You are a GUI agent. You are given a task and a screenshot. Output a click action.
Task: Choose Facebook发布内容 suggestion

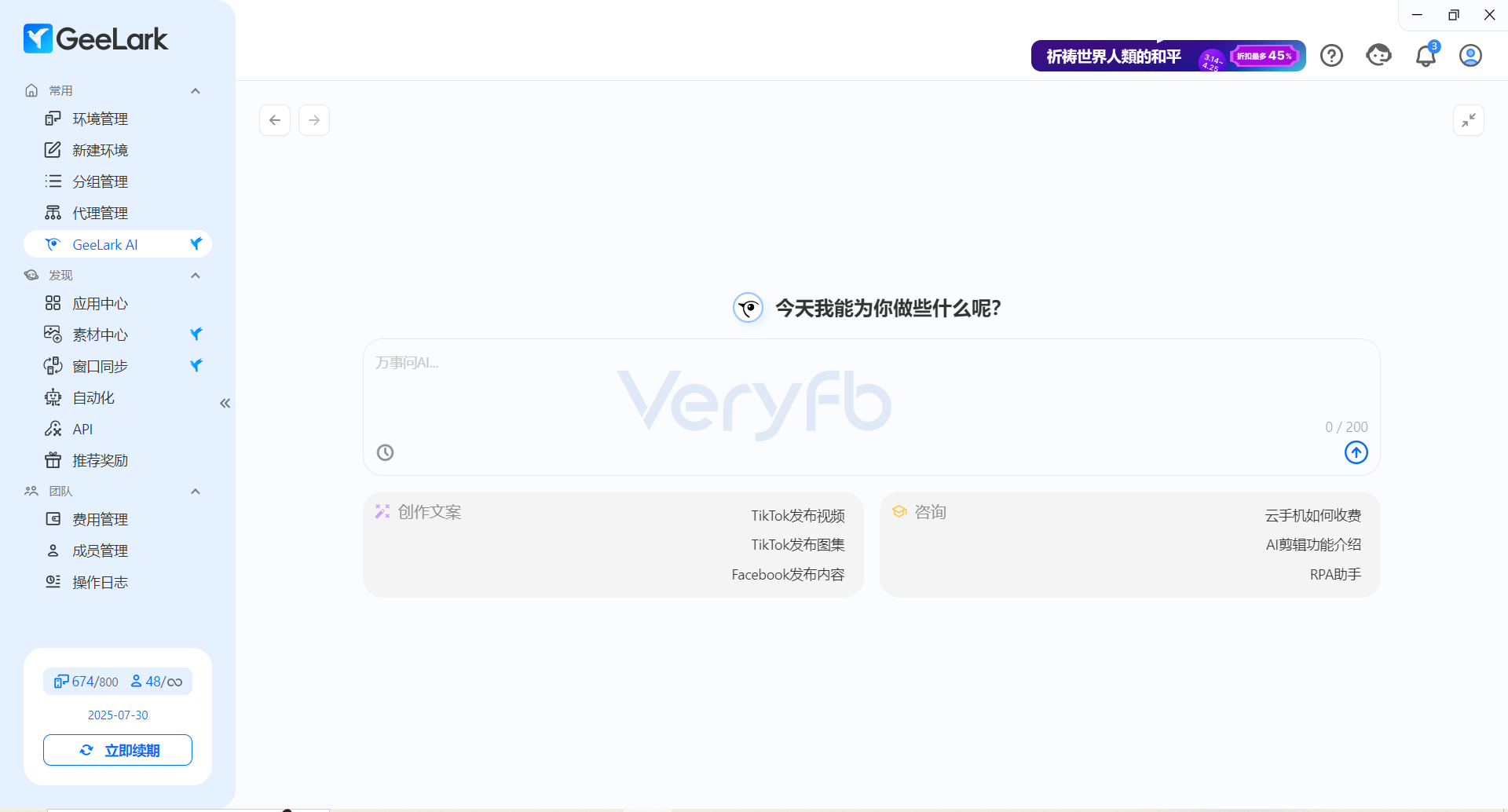[788, 575]
